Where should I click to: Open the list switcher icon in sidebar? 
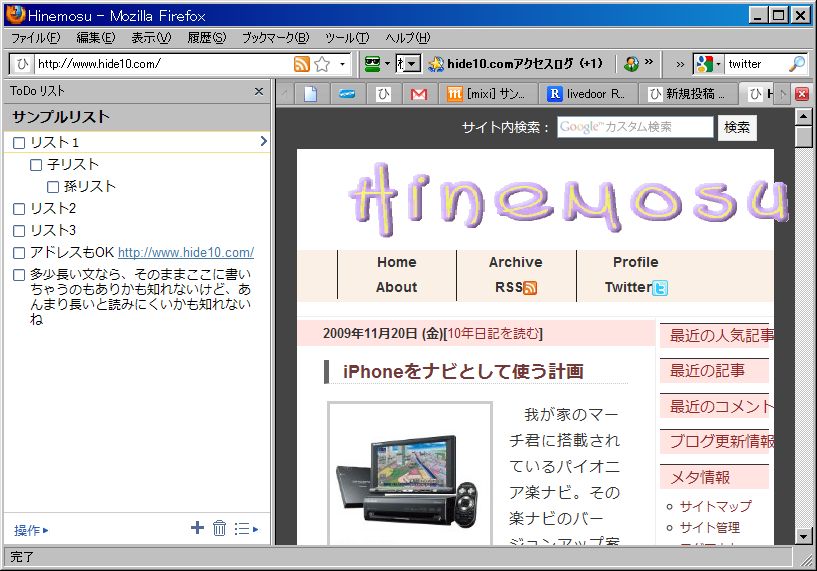(246, 529)
